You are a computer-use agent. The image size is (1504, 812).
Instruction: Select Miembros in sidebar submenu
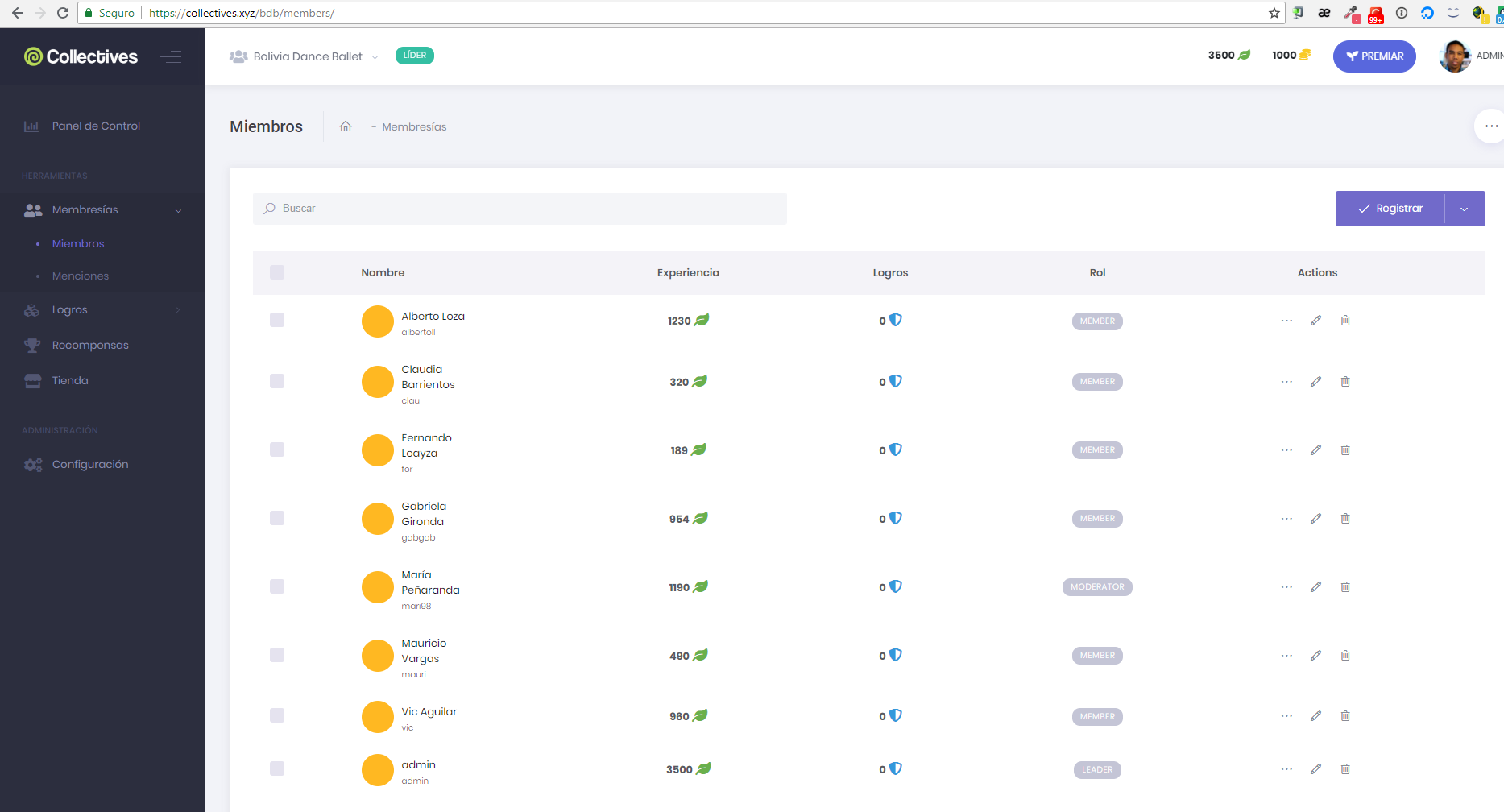point(78,244)
